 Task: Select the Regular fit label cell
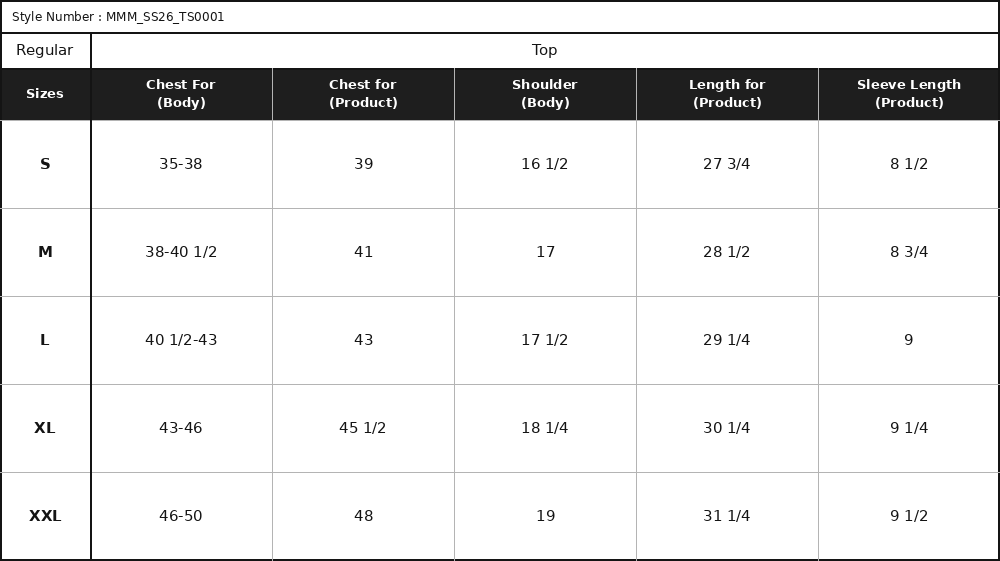(45, 50)
